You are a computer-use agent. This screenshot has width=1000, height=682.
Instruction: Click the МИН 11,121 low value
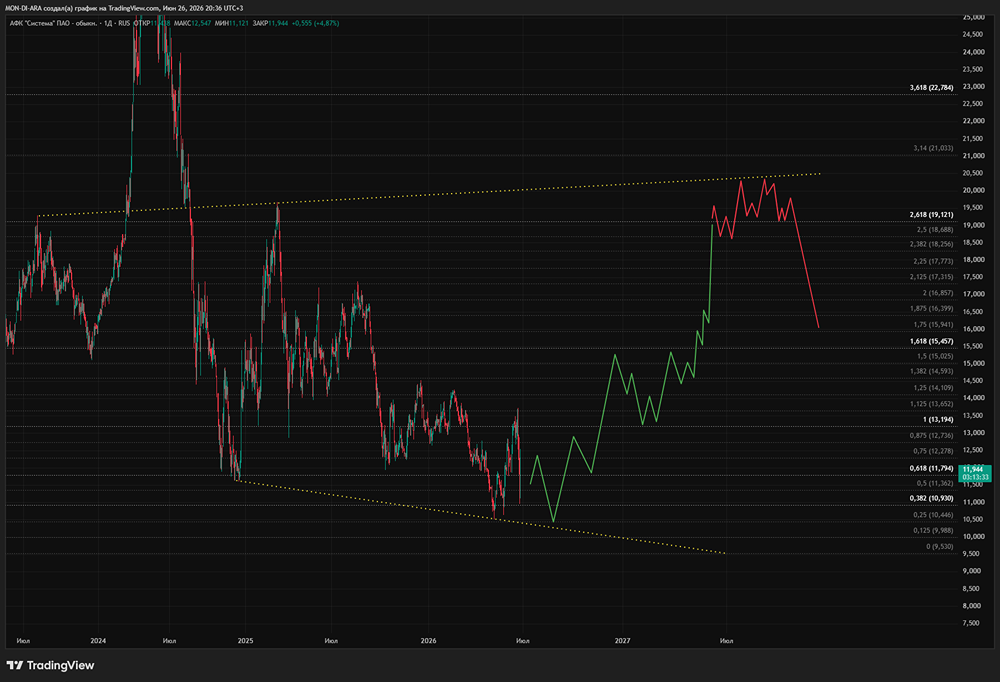point(232,23)
